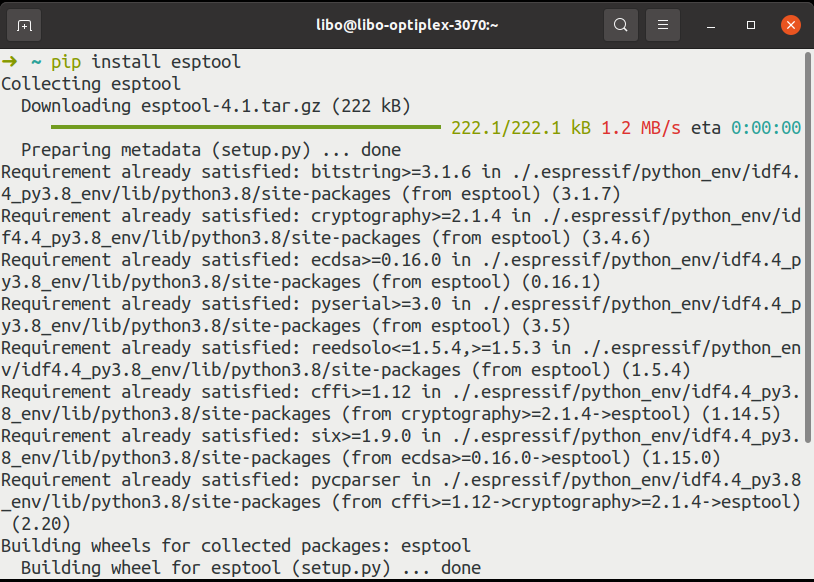Viewport: 814px width, 582px height.
Task: Click the cyan tilde directory indicator
Action: [x=36, y=62]
